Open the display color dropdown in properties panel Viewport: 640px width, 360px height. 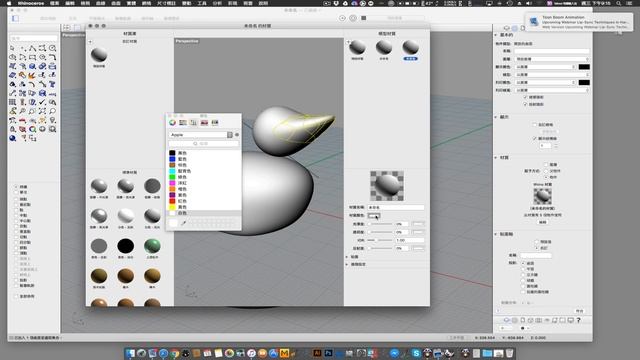[545, 67]
